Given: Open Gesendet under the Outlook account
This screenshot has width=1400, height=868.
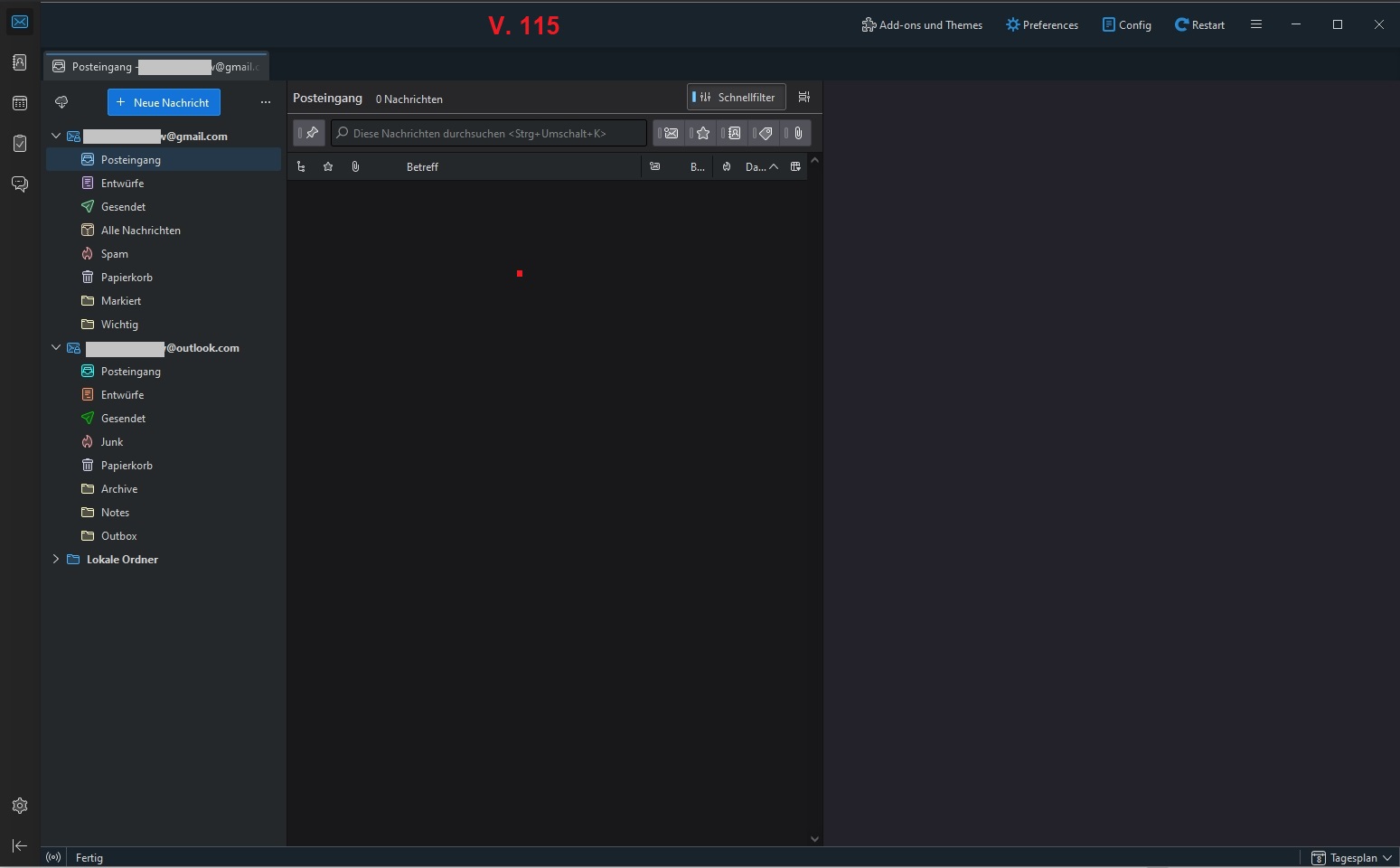Looking at the screenshot, I should pyautogui.click(x=164, y=418).
